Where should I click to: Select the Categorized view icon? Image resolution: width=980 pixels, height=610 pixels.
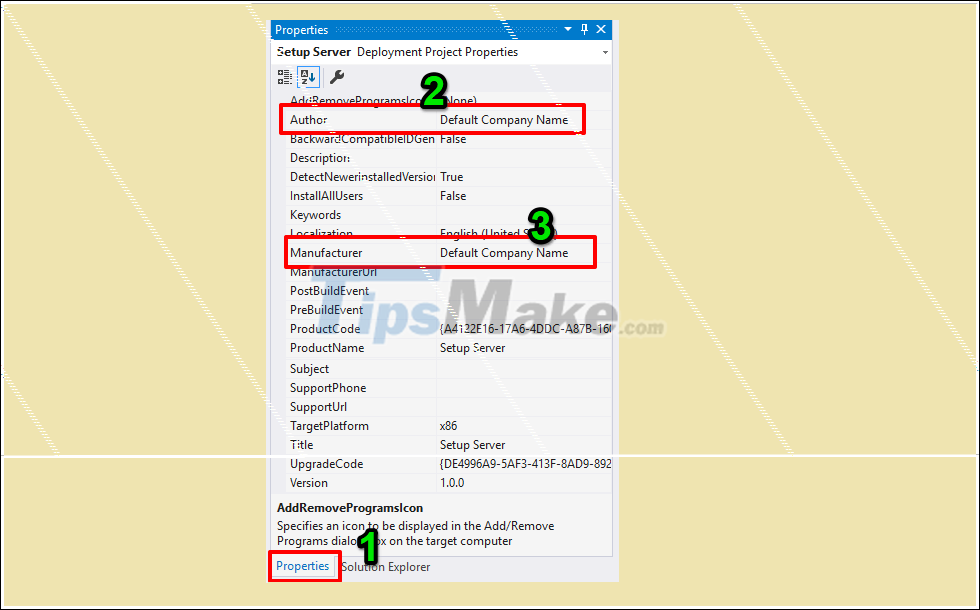coord(283,76)
